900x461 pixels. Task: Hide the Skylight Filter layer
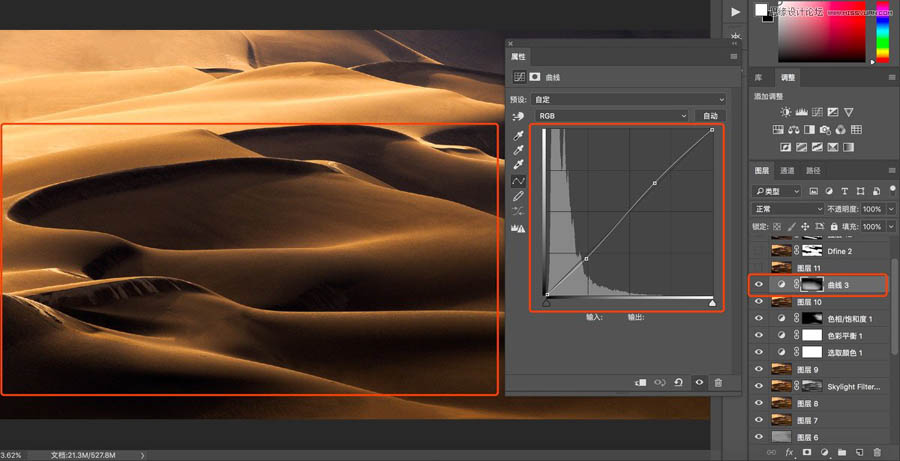(759, 386)
